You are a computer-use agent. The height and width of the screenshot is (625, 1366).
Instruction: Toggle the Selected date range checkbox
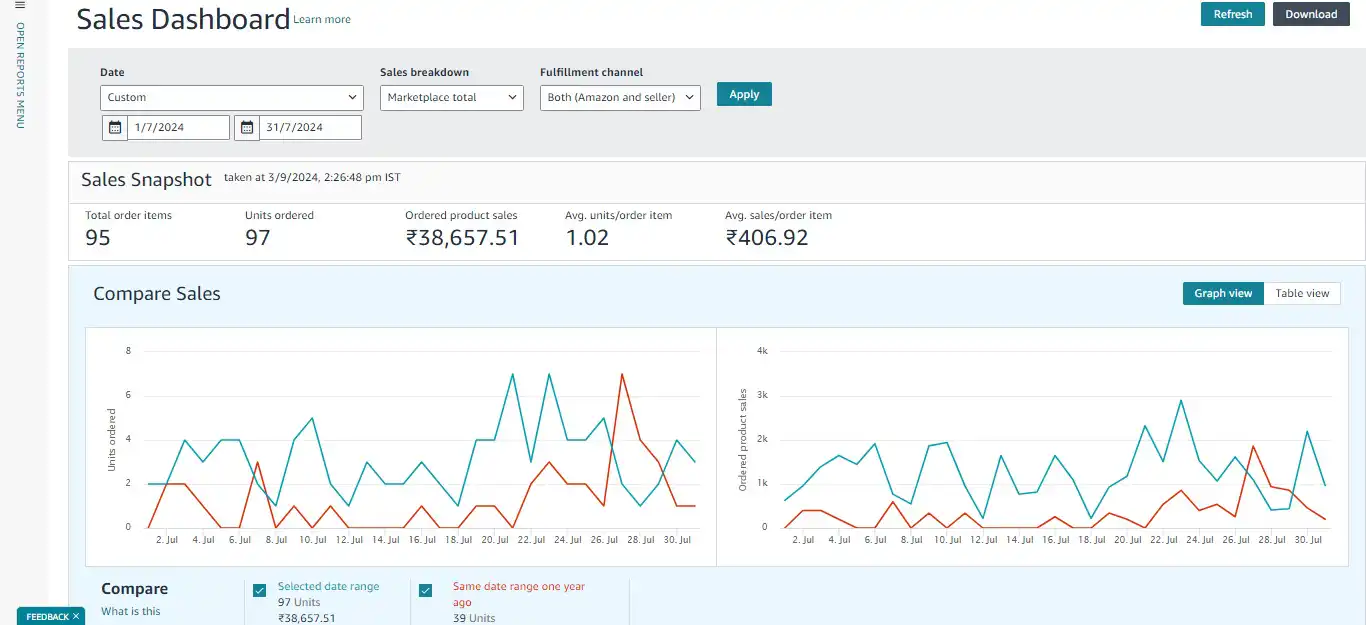[x=260, y=590]
